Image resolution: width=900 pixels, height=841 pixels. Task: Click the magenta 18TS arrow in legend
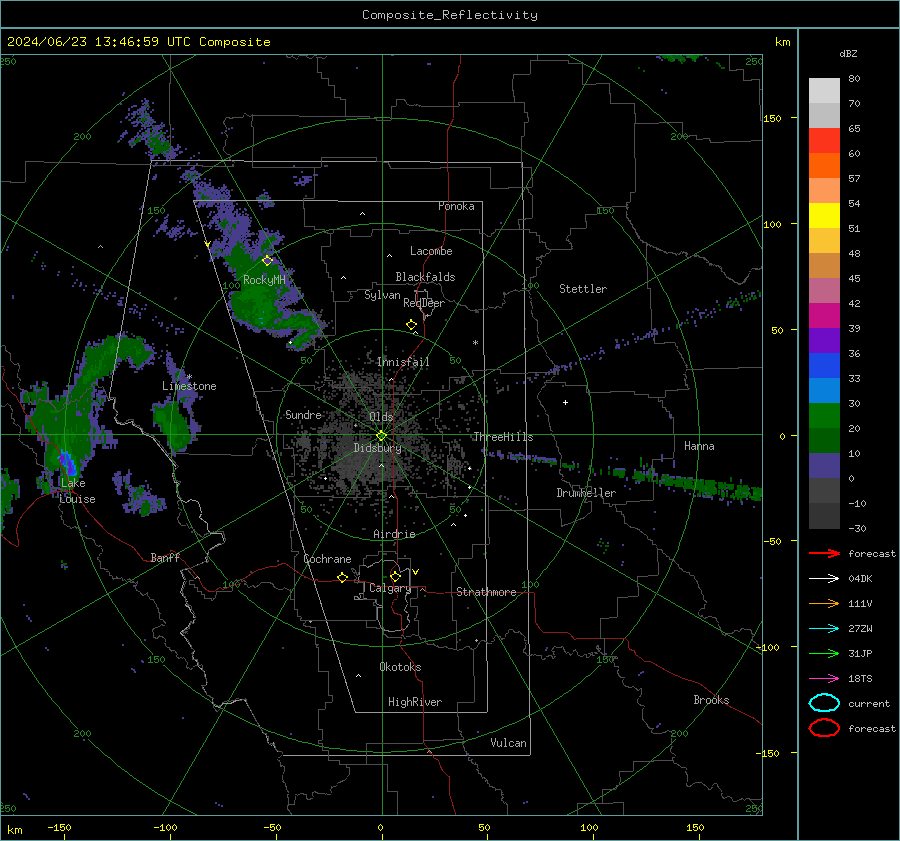click(824, 679)
